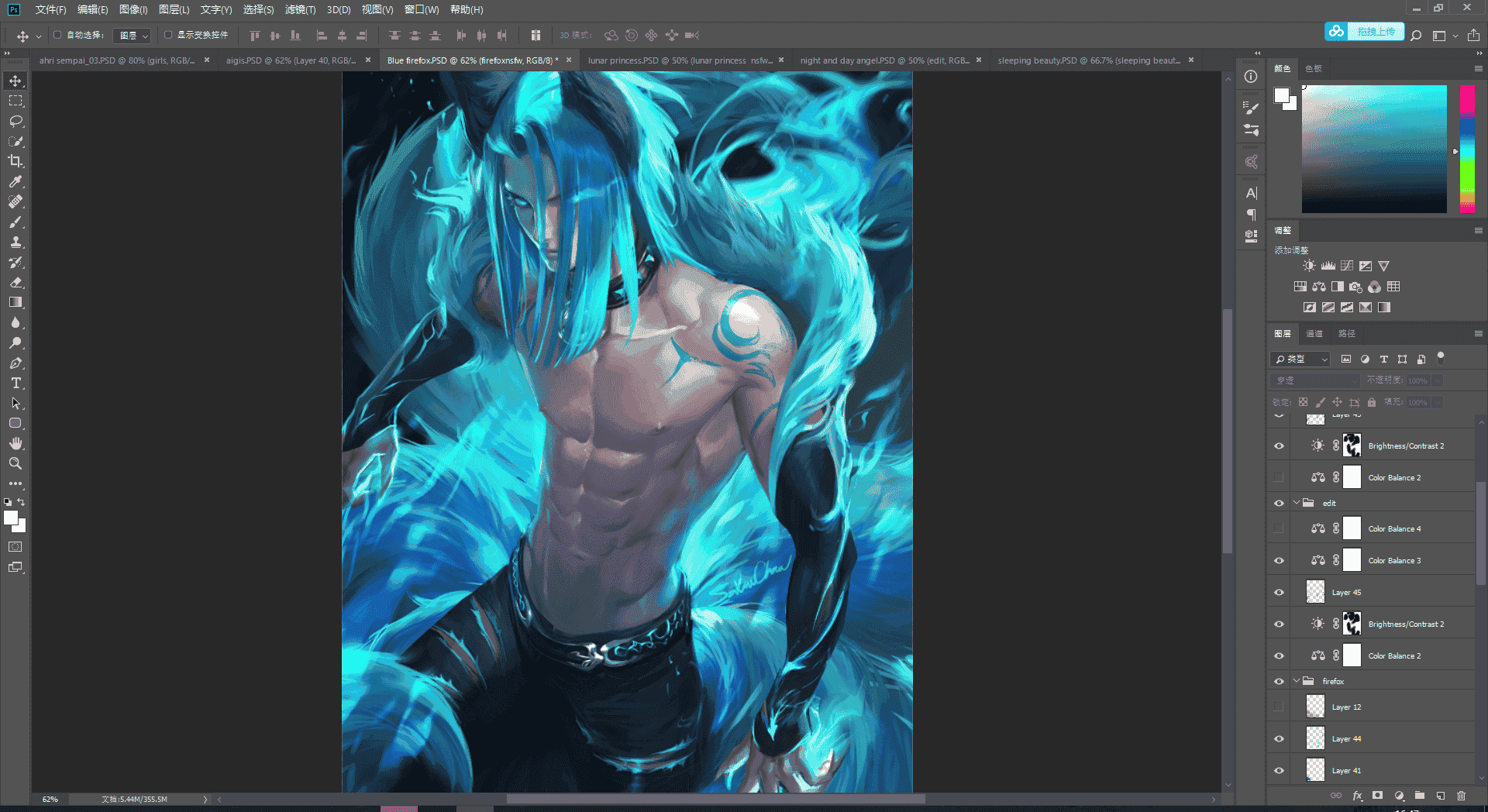Switch to the sleeping beauty.PSD tab
The image size is (1488, 812).
point(1089,60)
